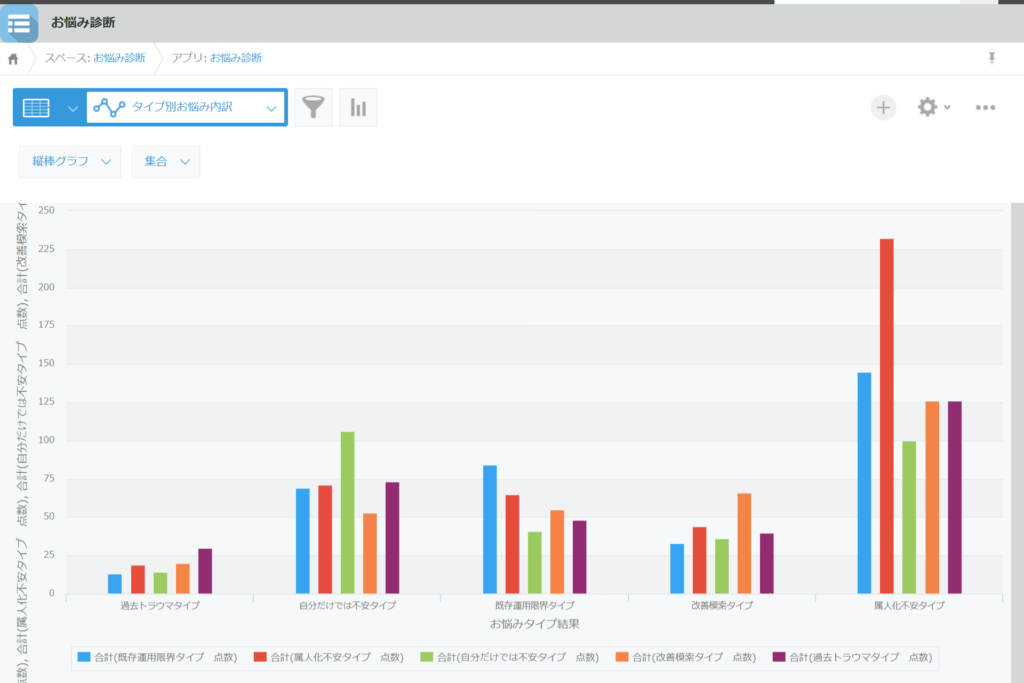Open the filter funnel icon
The height and width of the screenshot is (683, 1024).
(x=313, y=108)
